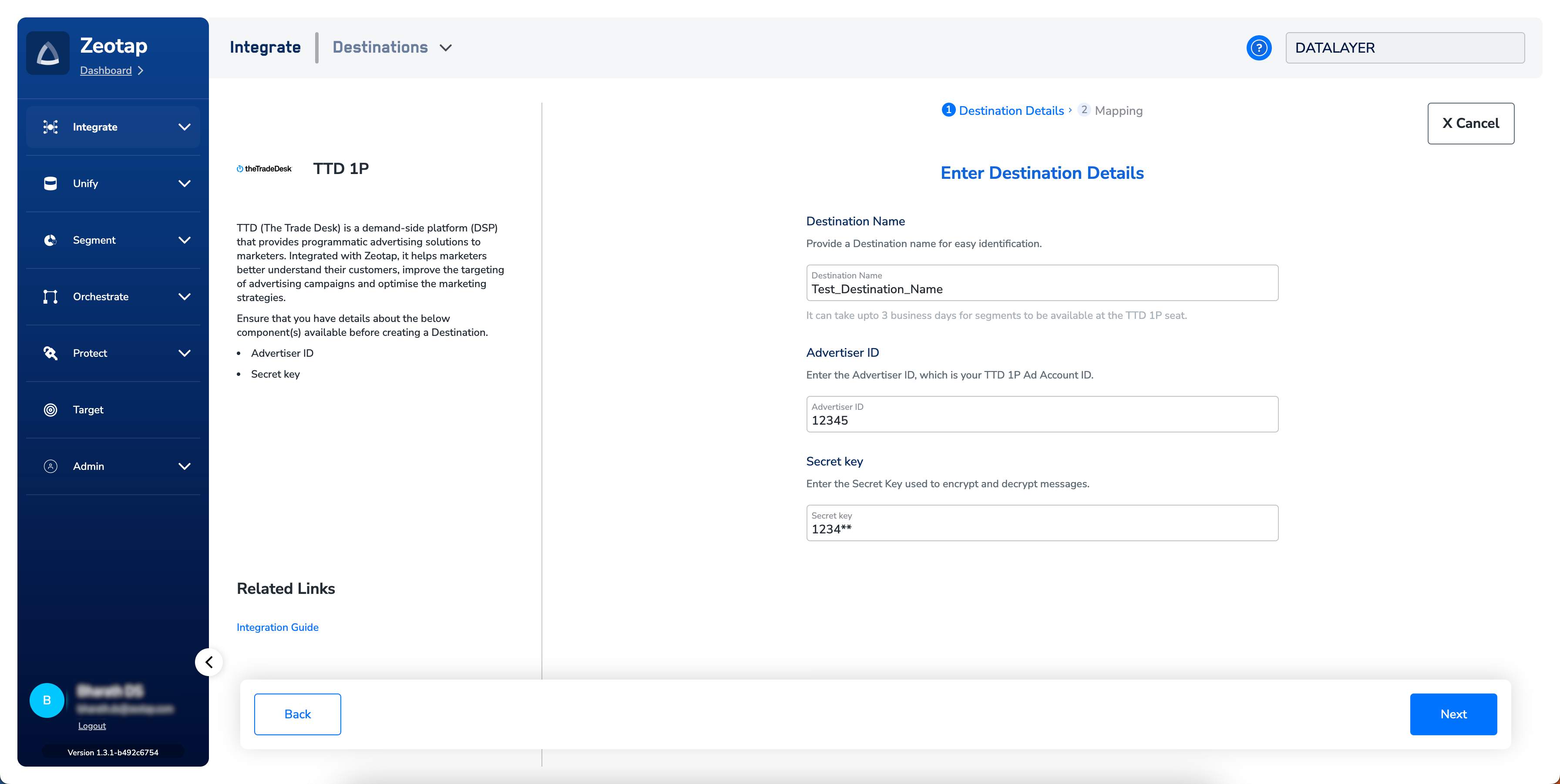1560x784 pixels.
Task: Click the Orchestrate sidebar icon
Action: point(50,297)
